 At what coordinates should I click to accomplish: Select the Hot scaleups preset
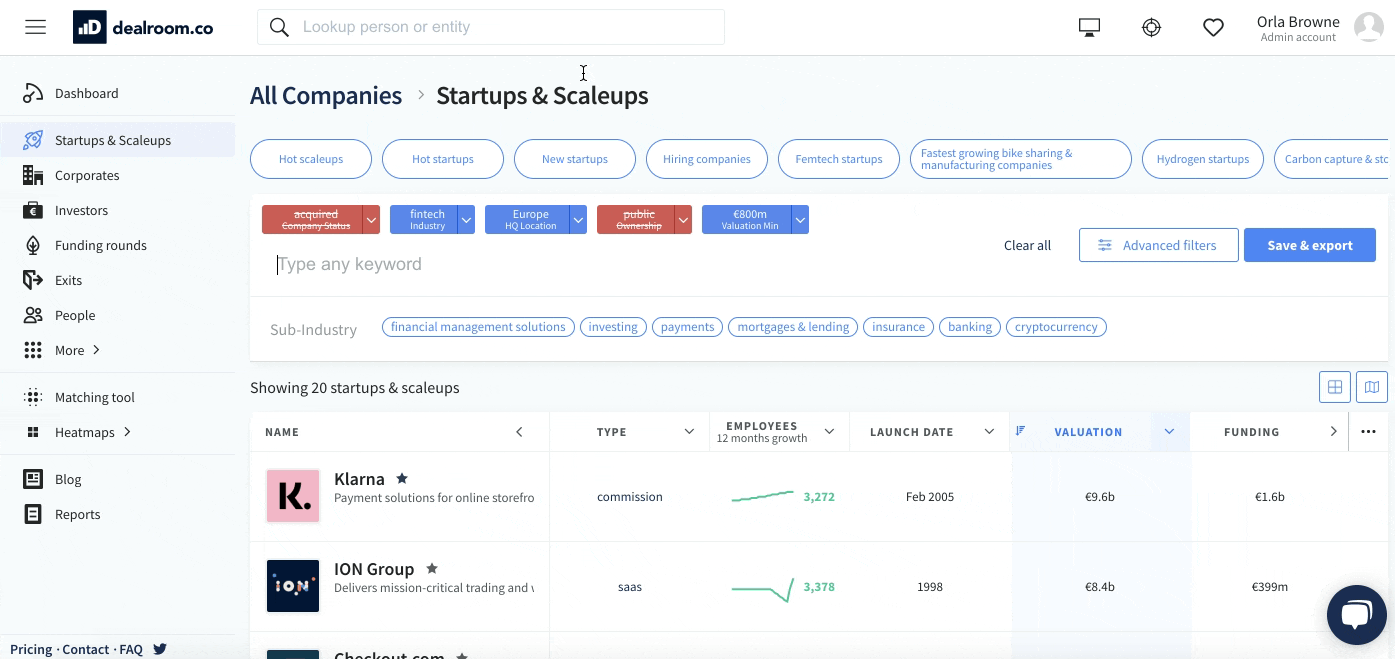tap(311, 159)
